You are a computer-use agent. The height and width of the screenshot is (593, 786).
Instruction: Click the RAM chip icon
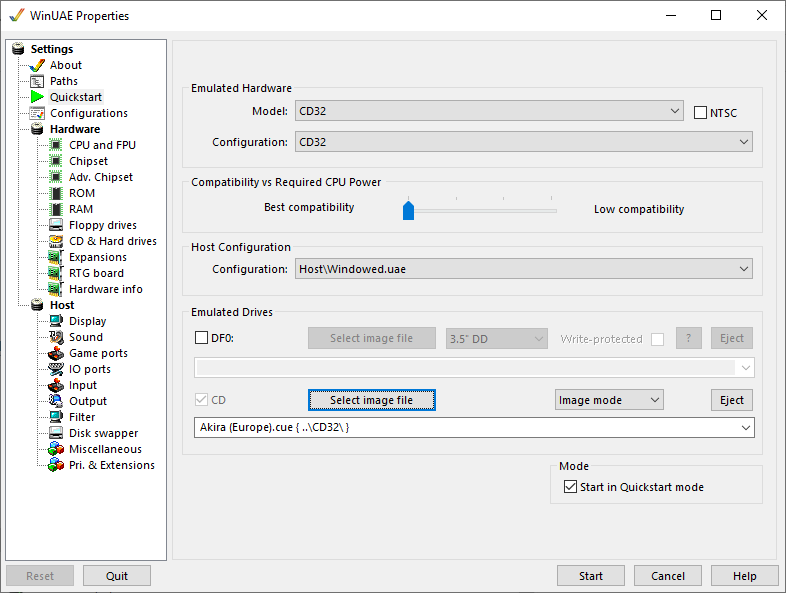(56, 209)
